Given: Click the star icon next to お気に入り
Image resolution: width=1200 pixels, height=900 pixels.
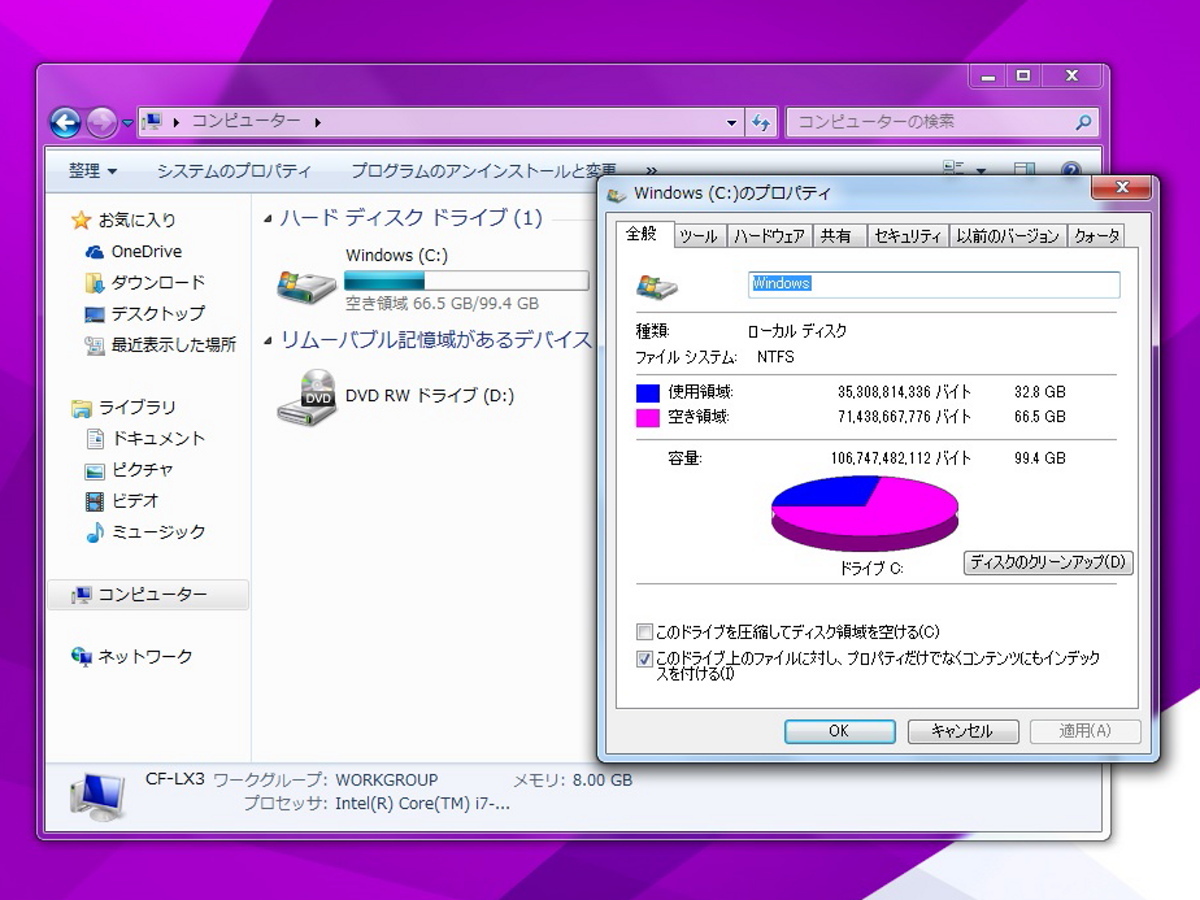Looking at the screenshot, I should (81, 220).
